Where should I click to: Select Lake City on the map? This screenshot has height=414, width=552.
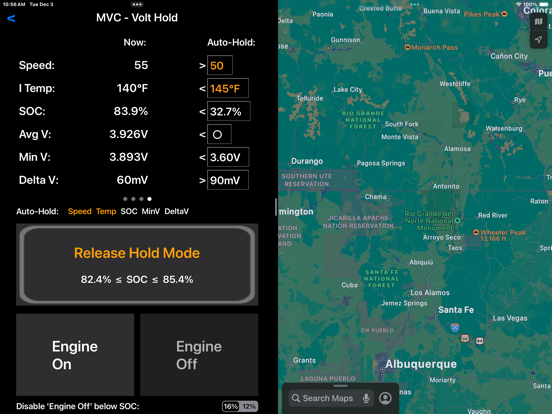(347, 89)
